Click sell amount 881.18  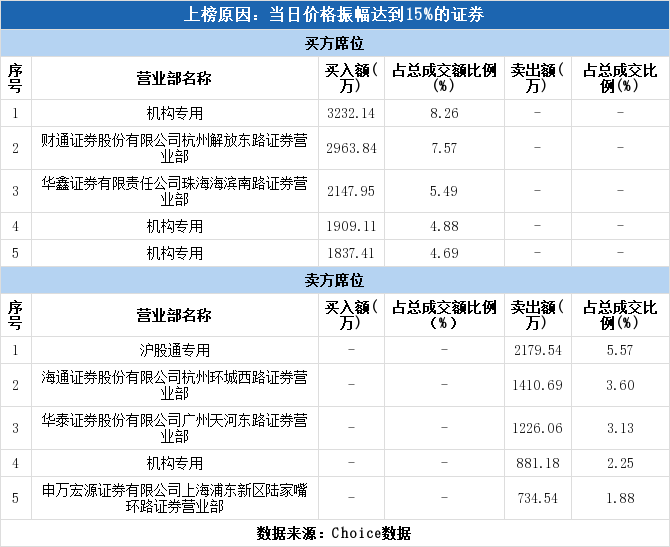(x=538, y=463)
